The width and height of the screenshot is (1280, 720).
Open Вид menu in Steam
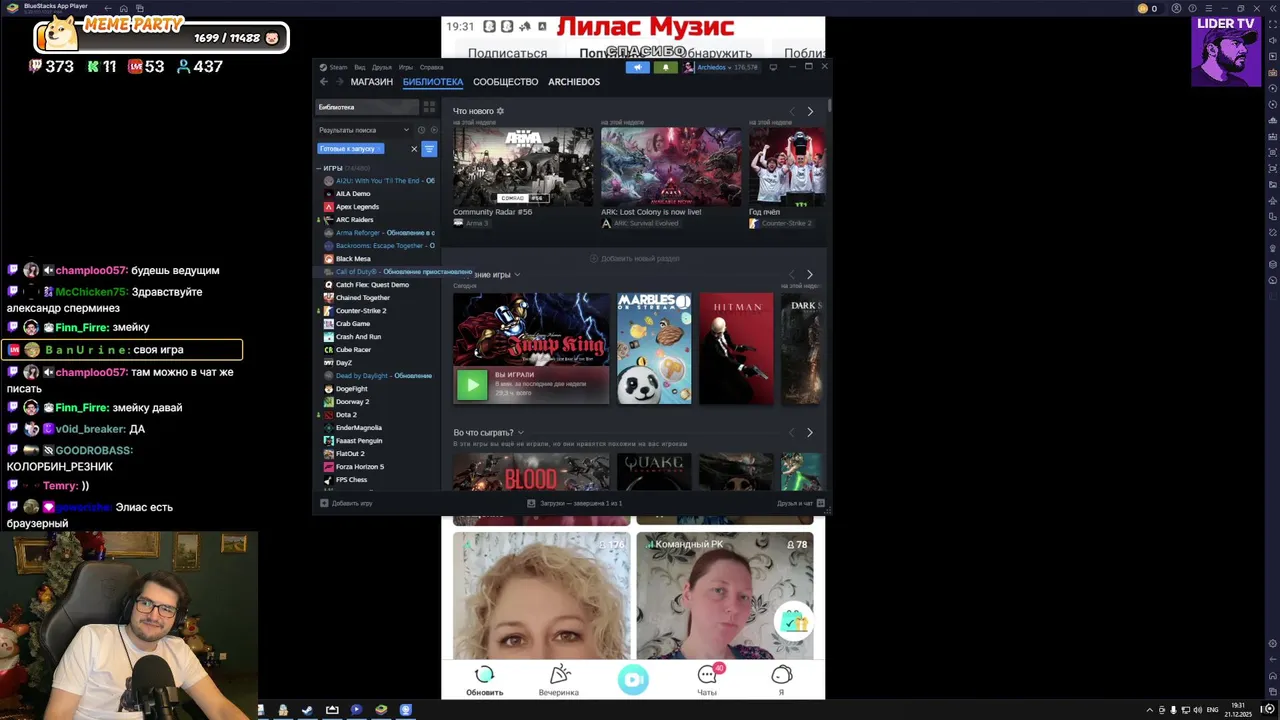(360, 67)
